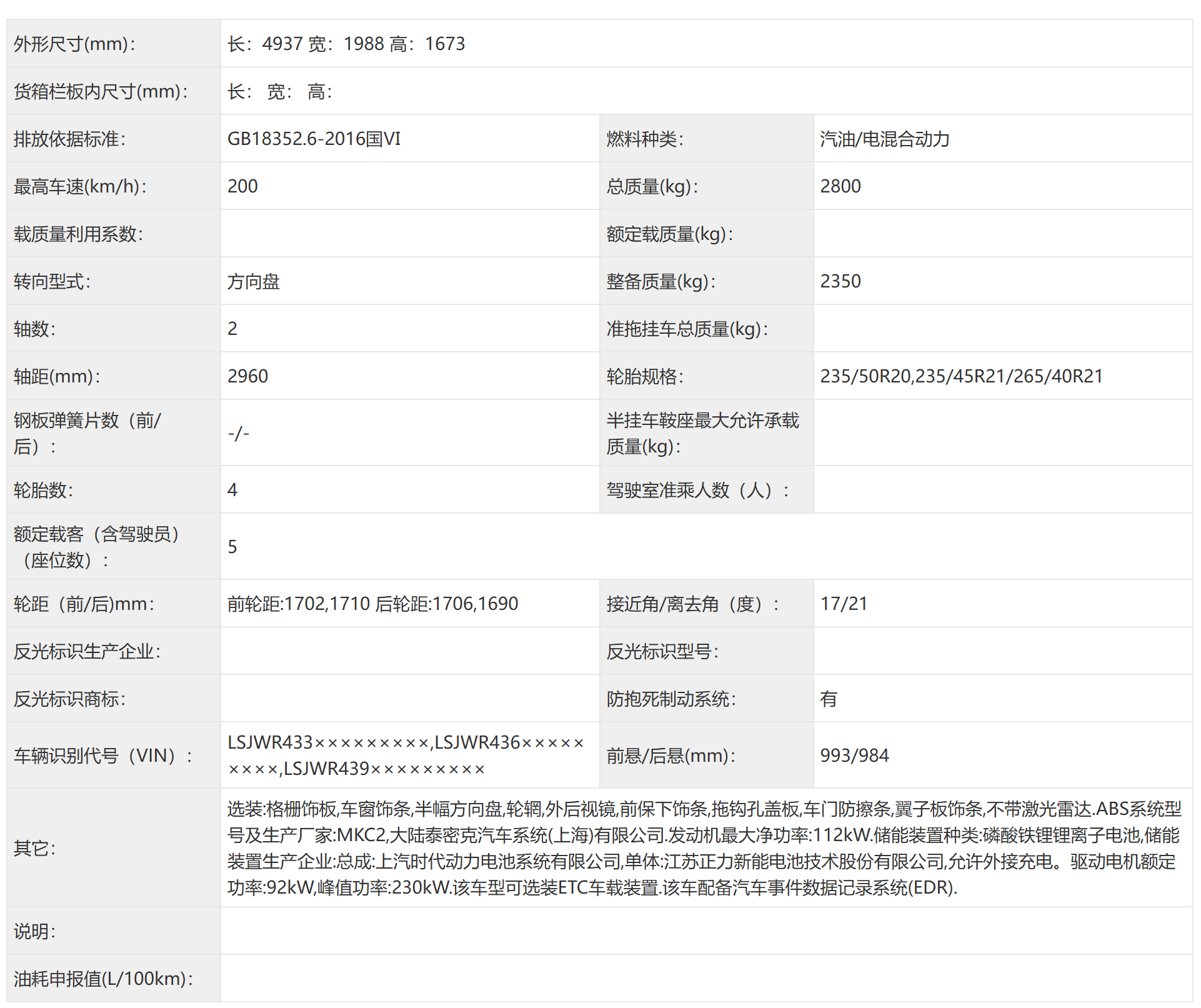Select the steering type 方向盘
This screenshot has height=1008, width=1201.
coord(254,281)
